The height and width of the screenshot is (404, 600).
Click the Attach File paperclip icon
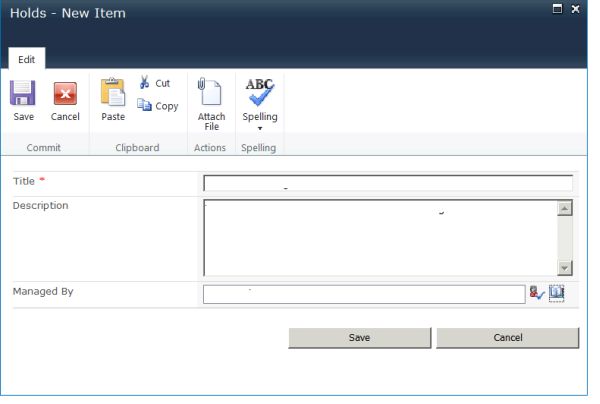tap(209, 91)
